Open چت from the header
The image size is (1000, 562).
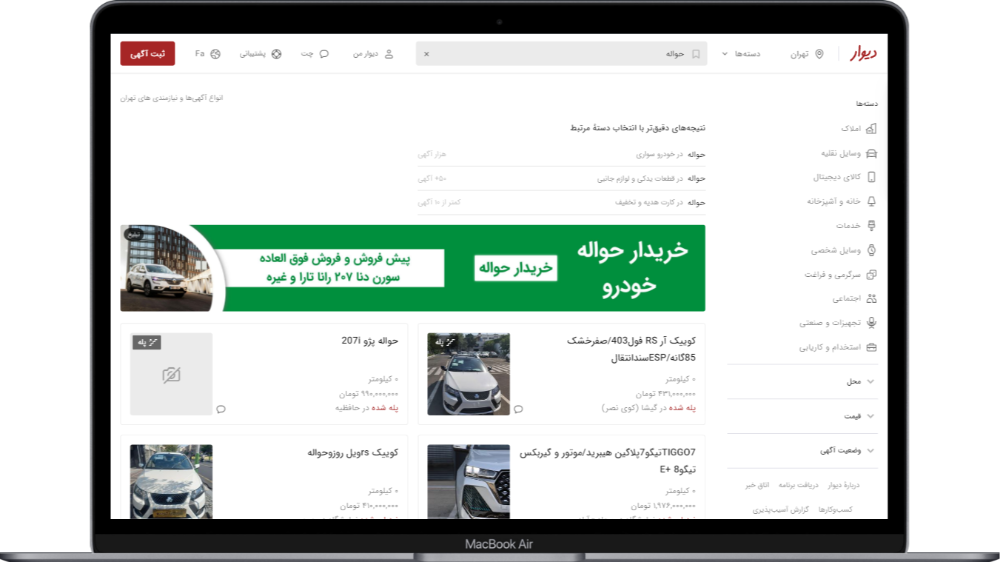tap(314, 54)
